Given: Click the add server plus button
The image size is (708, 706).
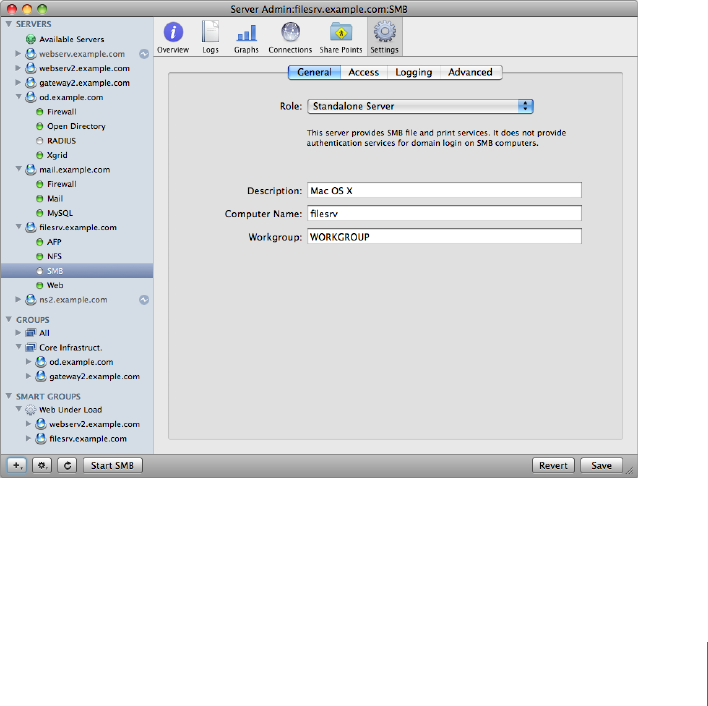Looking at the screenshot, I should point(17,465).
